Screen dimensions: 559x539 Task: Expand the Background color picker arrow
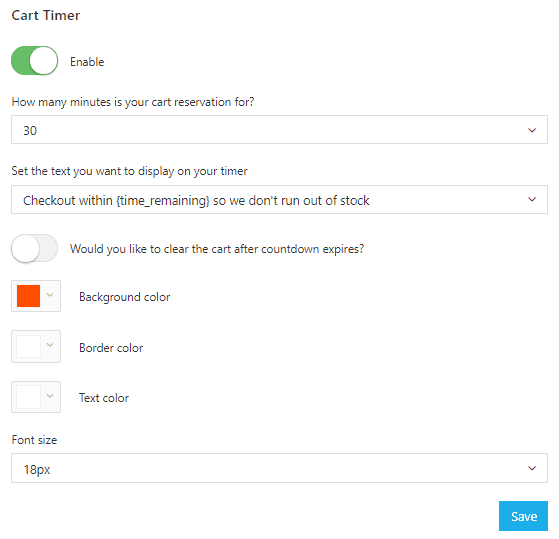(50, 295)
